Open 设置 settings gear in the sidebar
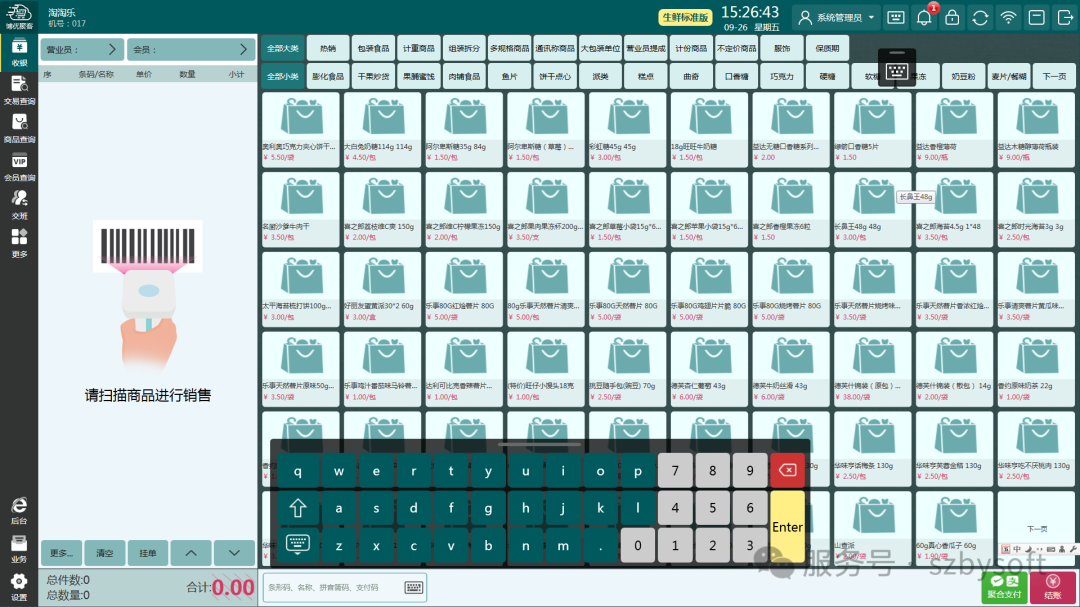Image resolution: width=1080 pixels, height=607 pixels. 19,587
